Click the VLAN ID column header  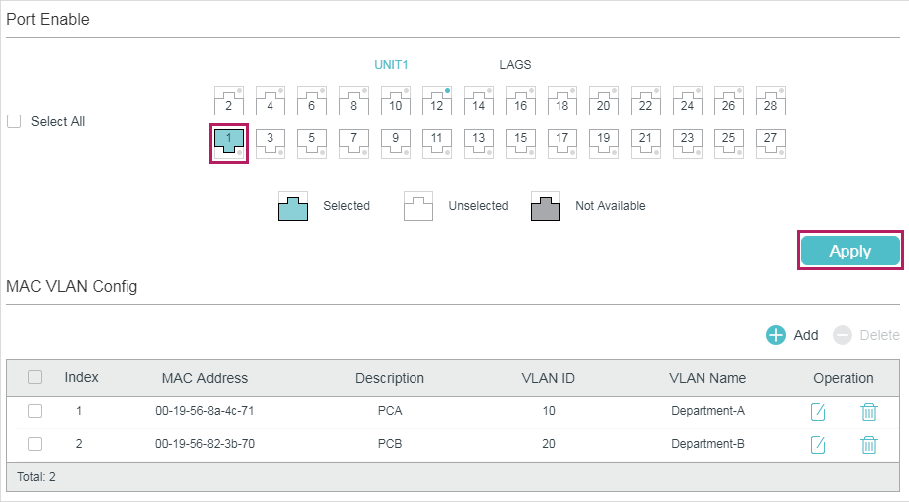(548, 378)
